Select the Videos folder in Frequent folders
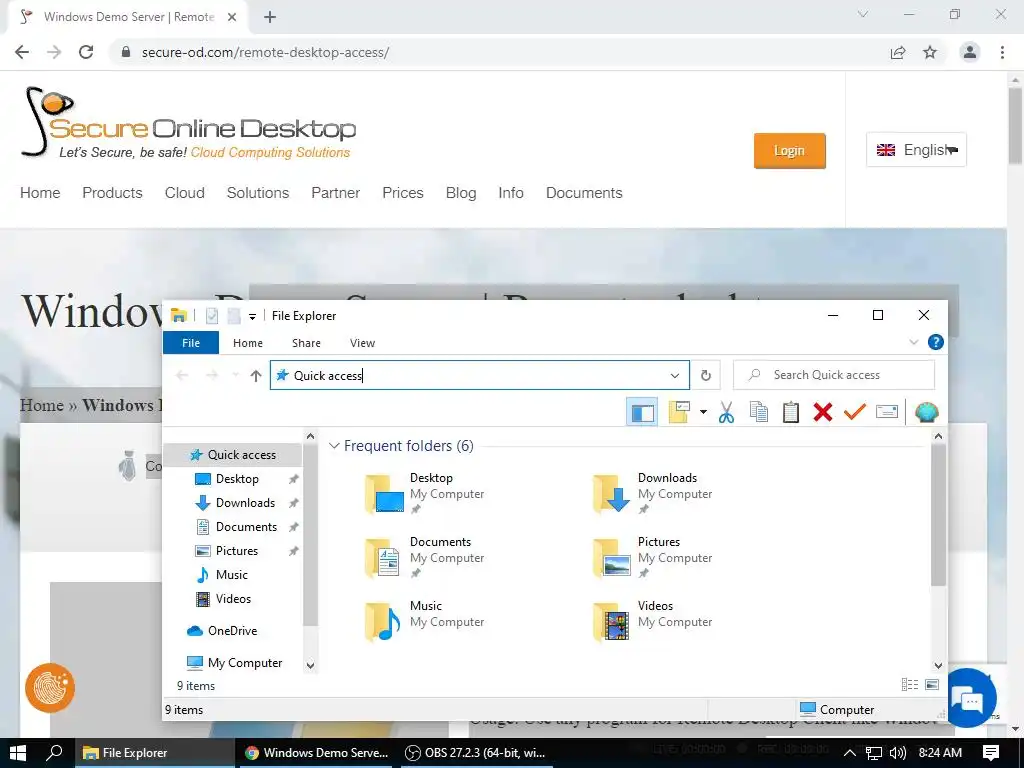This screenshot has width=1024, height=768. pyautogui.click(x=653, y=622)
